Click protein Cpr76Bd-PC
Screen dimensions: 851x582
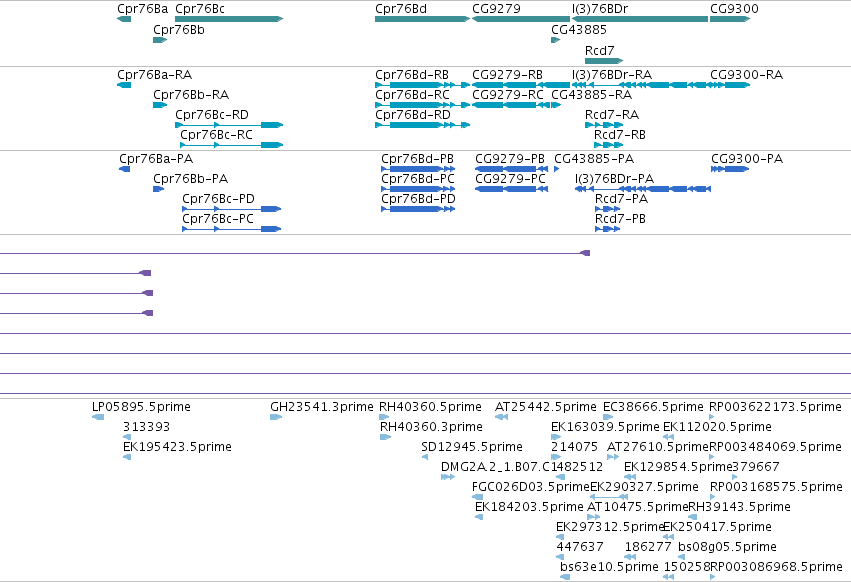(418, 189)
